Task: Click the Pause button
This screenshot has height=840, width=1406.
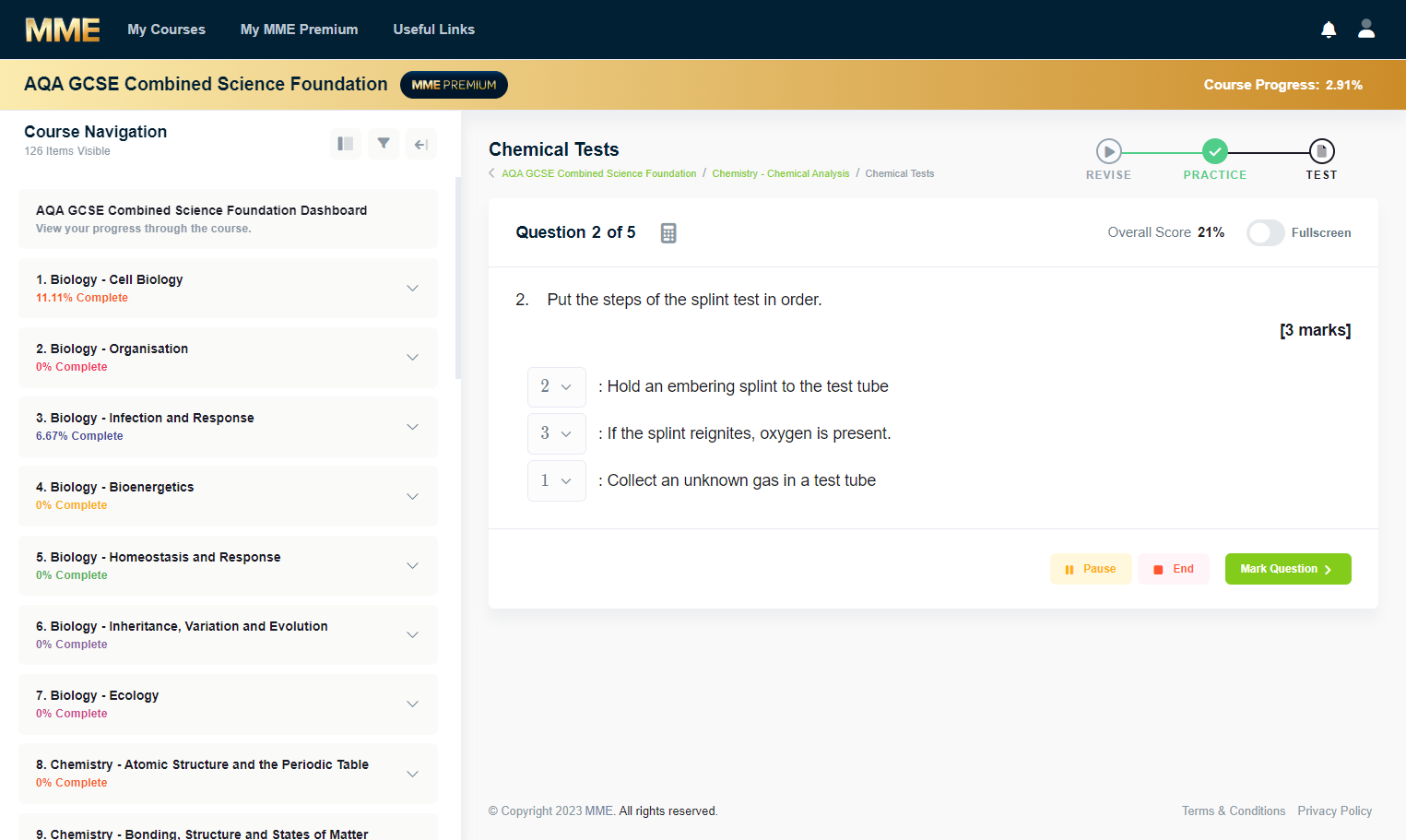Action: coord(1091,569)
